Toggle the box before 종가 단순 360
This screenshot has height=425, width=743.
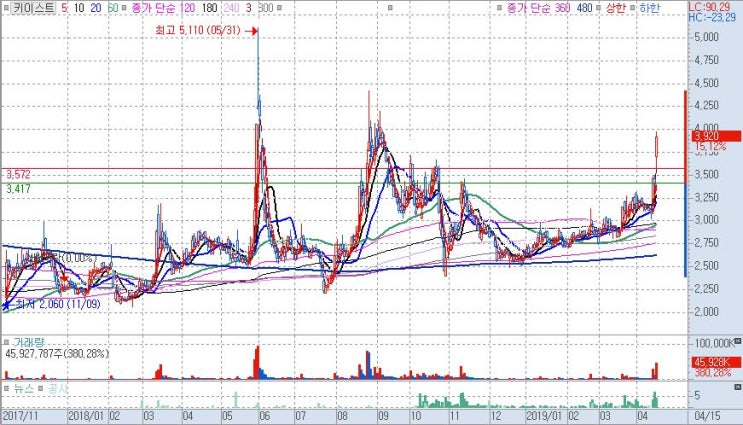tap(500, 8)
